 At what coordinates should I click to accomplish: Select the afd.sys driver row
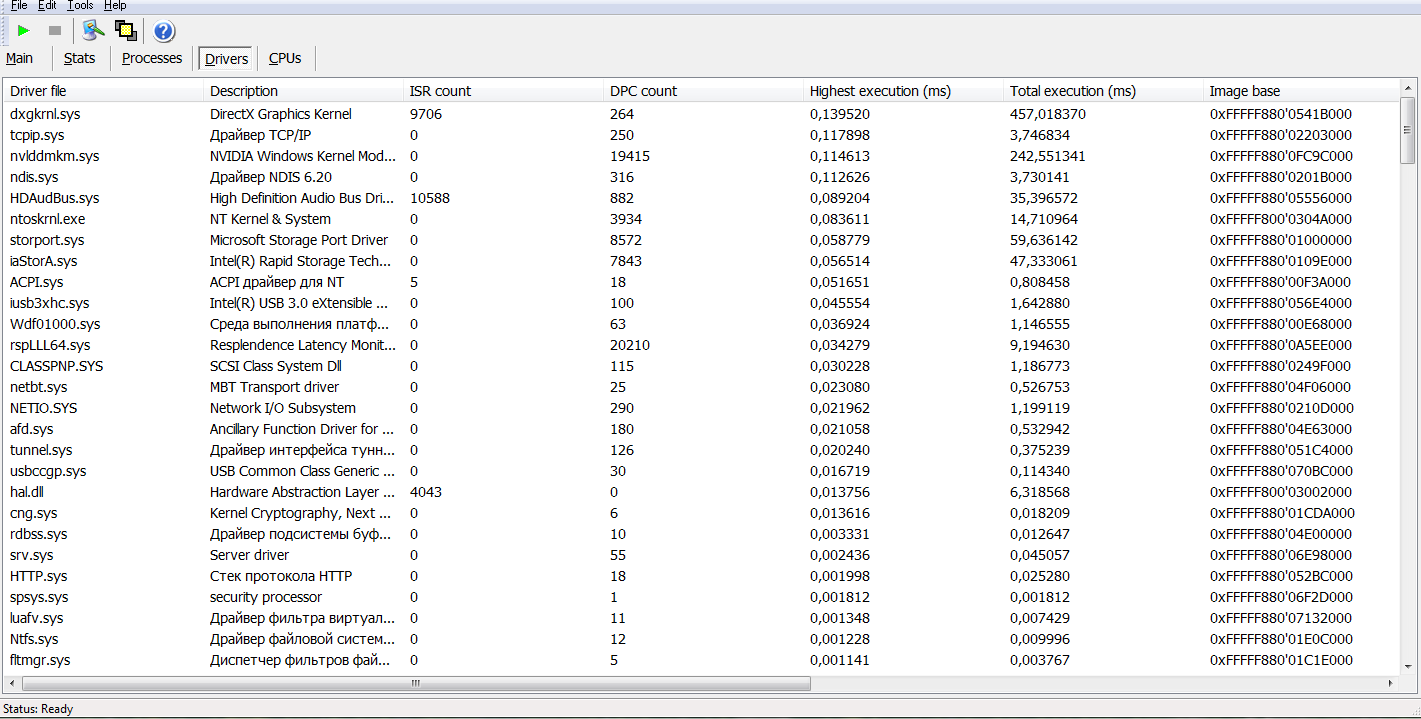(x=700, y=429)
